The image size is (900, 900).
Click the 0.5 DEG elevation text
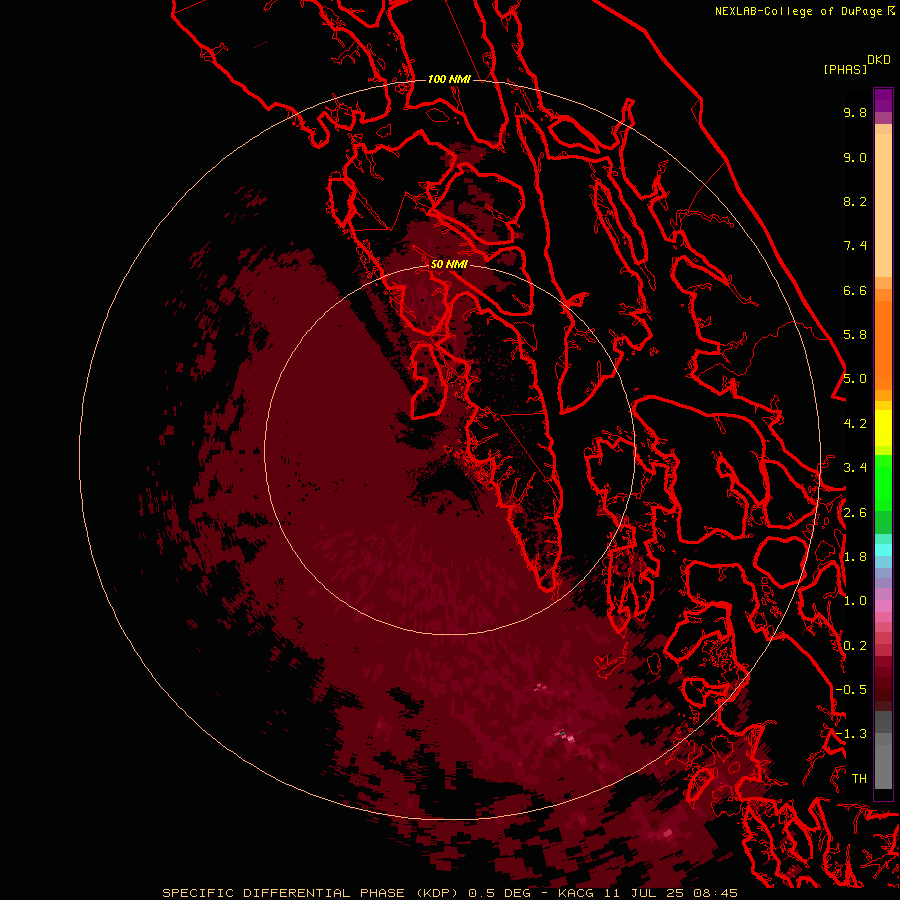499,893
